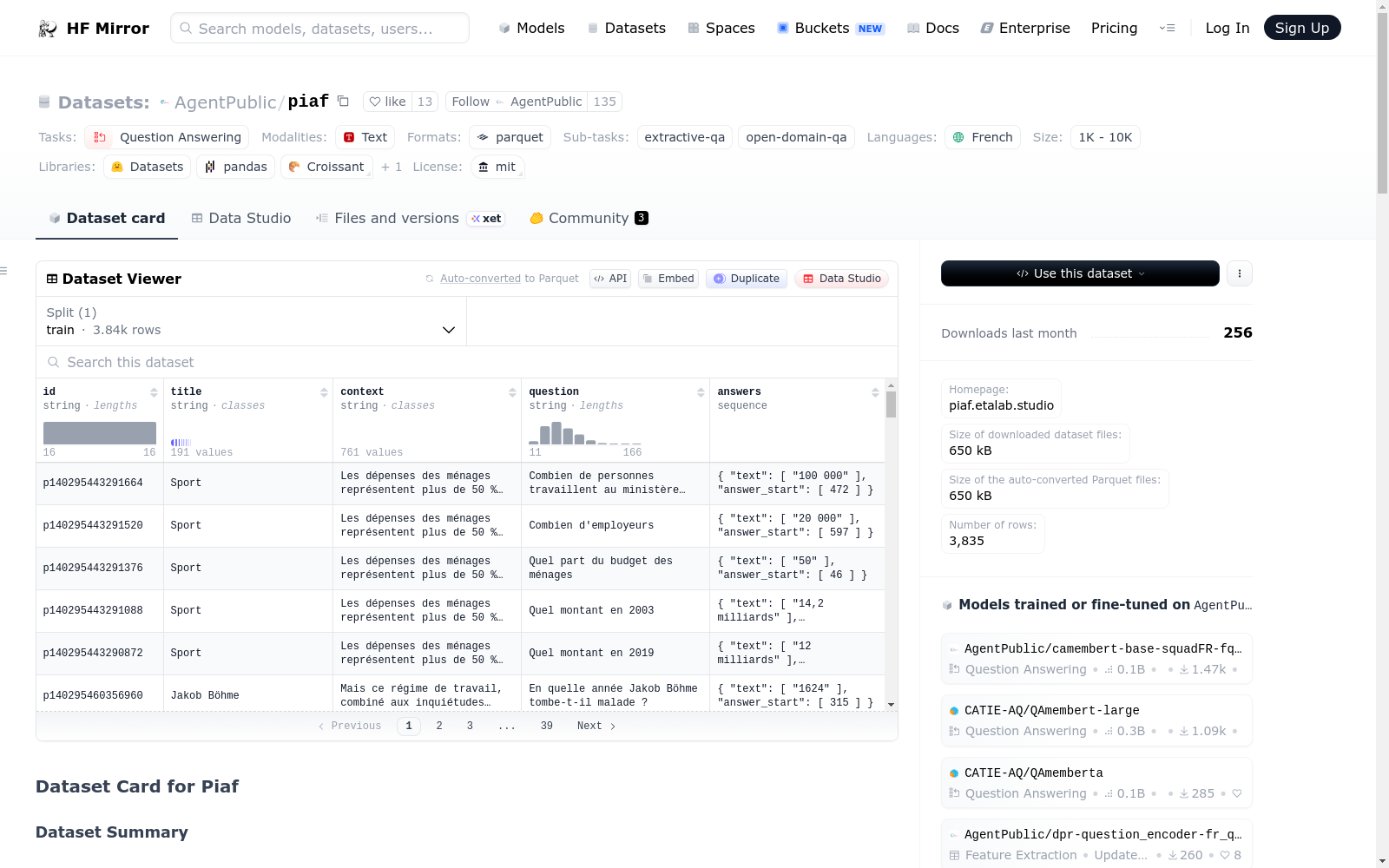The width and height of the screenshot is (1389, 868).
Task: Expand the extra navigation menu in header
Action: coord(1167,28)
